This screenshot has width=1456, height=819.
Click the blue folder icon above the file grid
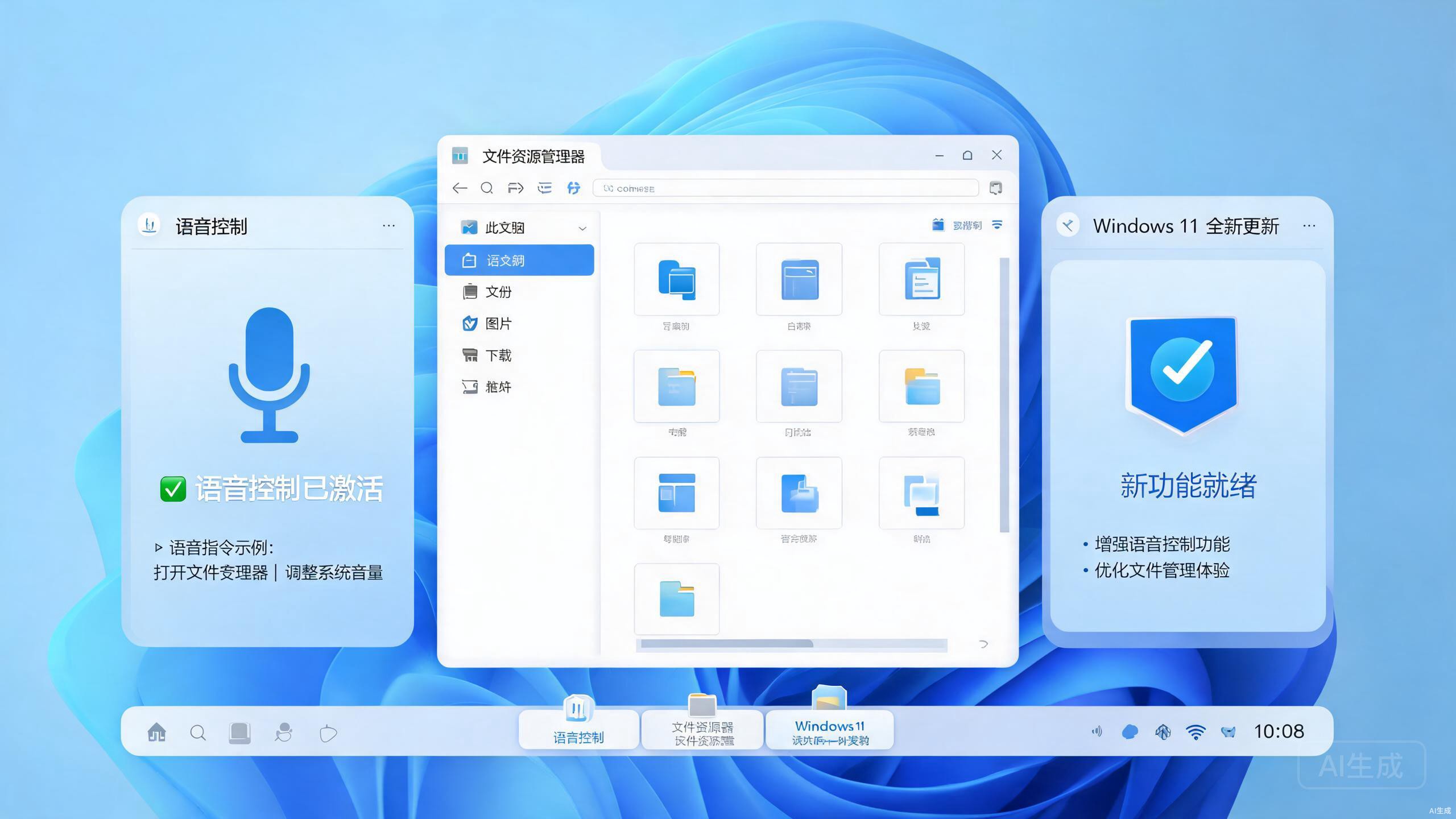pyautogui.click(x=938, y=225)
